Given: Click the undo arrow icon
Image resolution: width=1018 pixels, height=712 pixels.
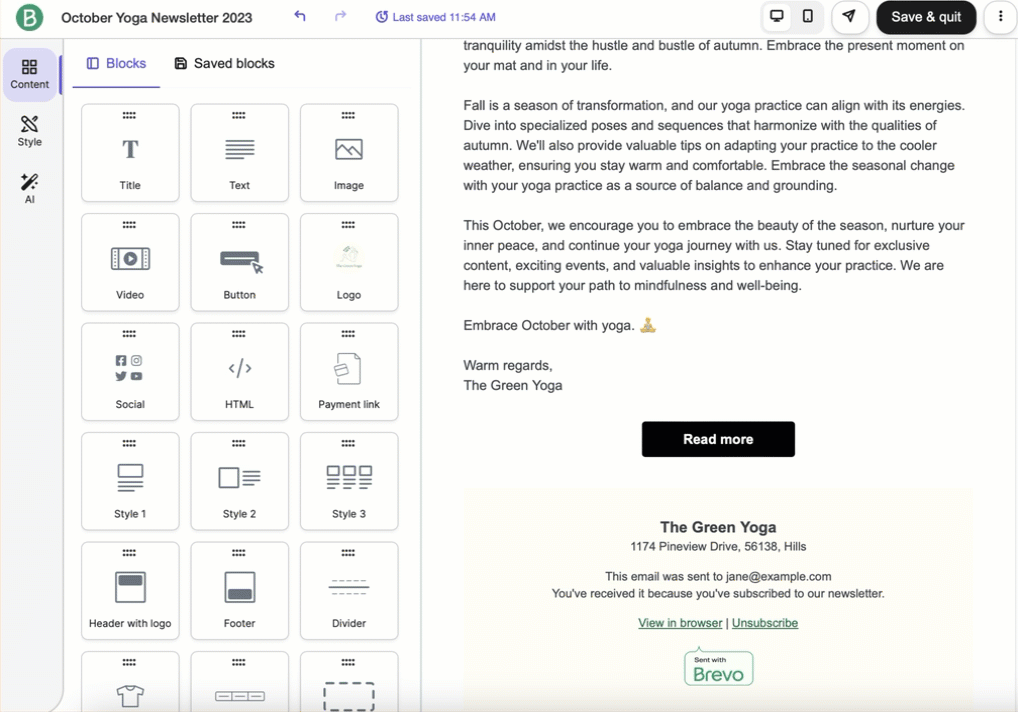Looking at the screenshot, I should [x=300, y=17].
